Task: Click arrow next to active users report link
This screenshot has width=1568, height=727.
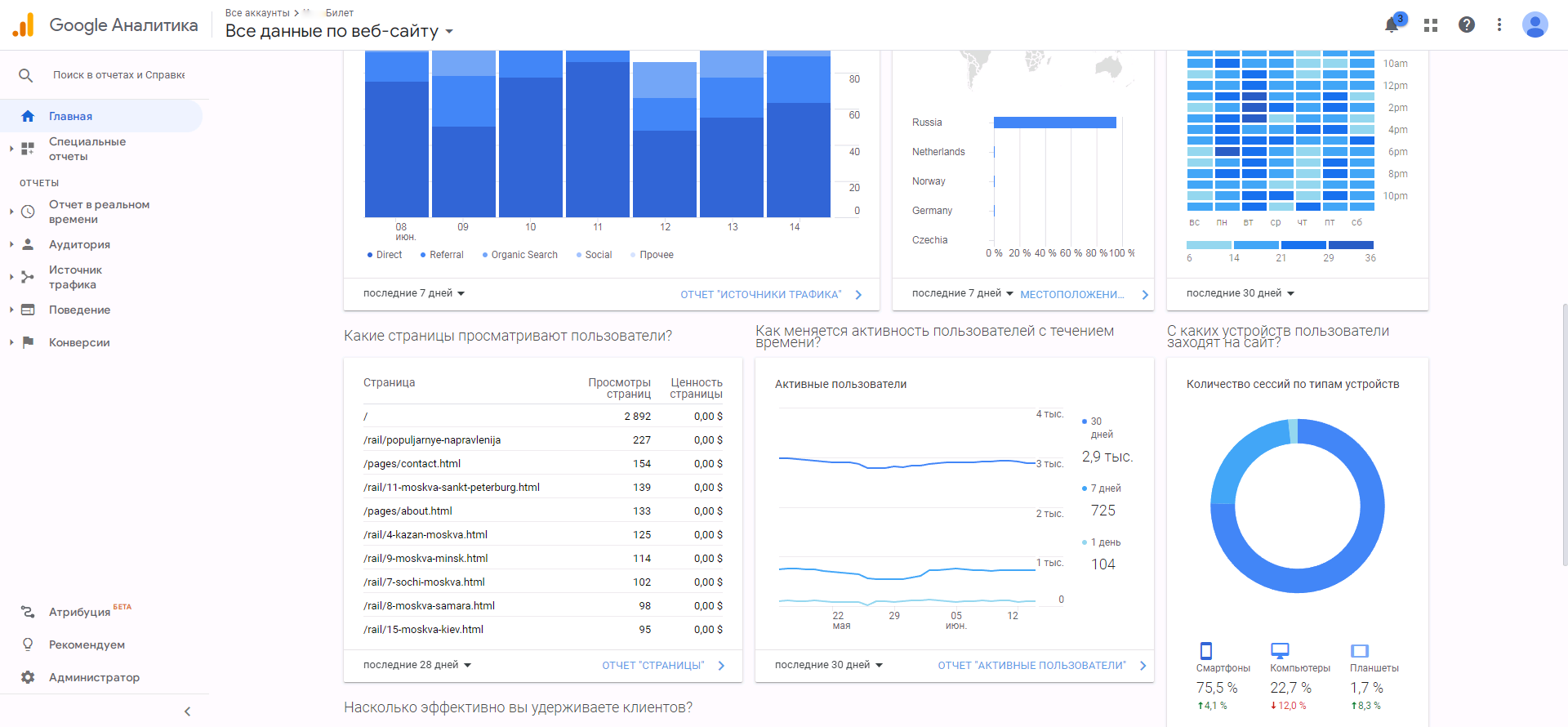Action: [1143, 666]
